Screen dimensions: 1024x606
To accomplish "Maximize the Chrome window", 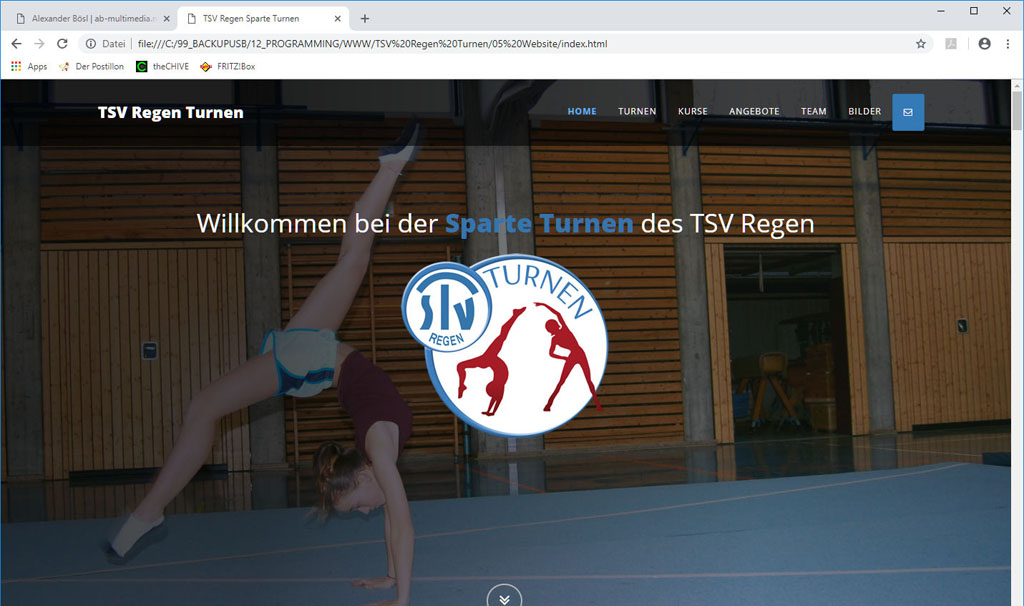I will click(x=974, y=11).
